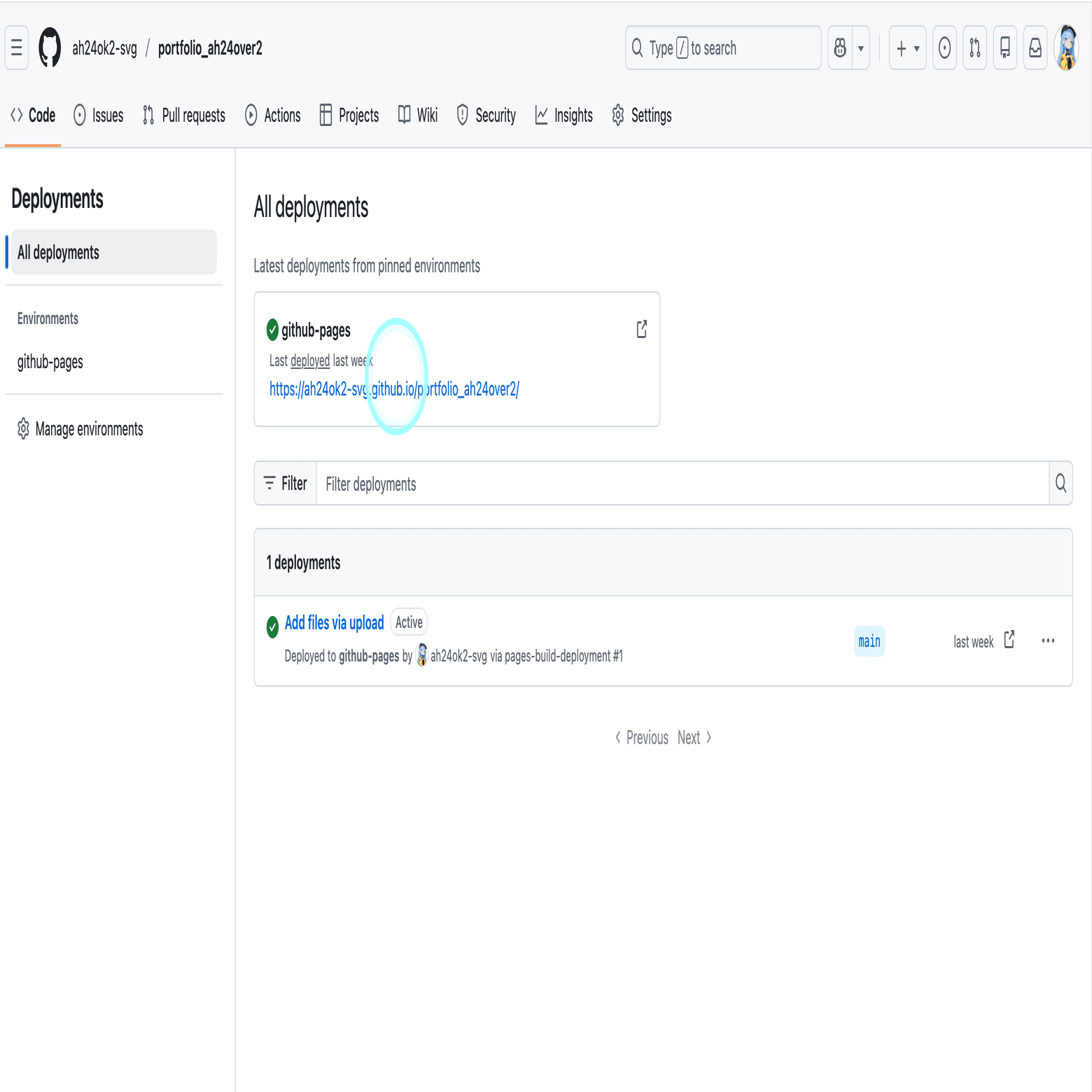Open repositories icon in the header
The image size is (1092, 1092).
pos(1004,48)
